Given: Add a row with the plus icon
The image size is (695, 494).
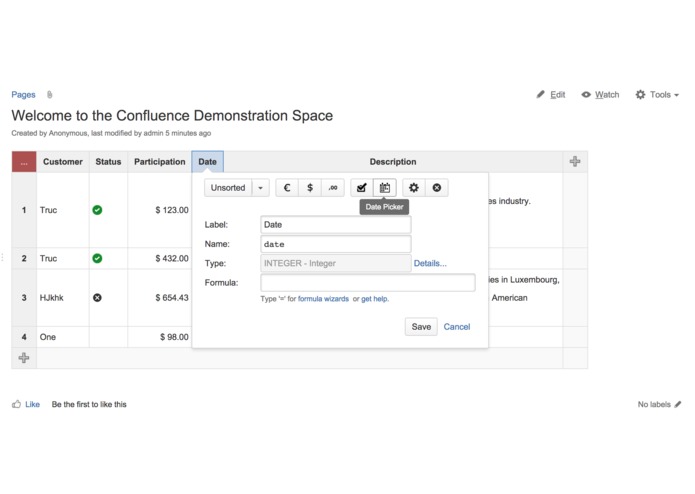Looking at the screenshot, I should tap(24, 358).
